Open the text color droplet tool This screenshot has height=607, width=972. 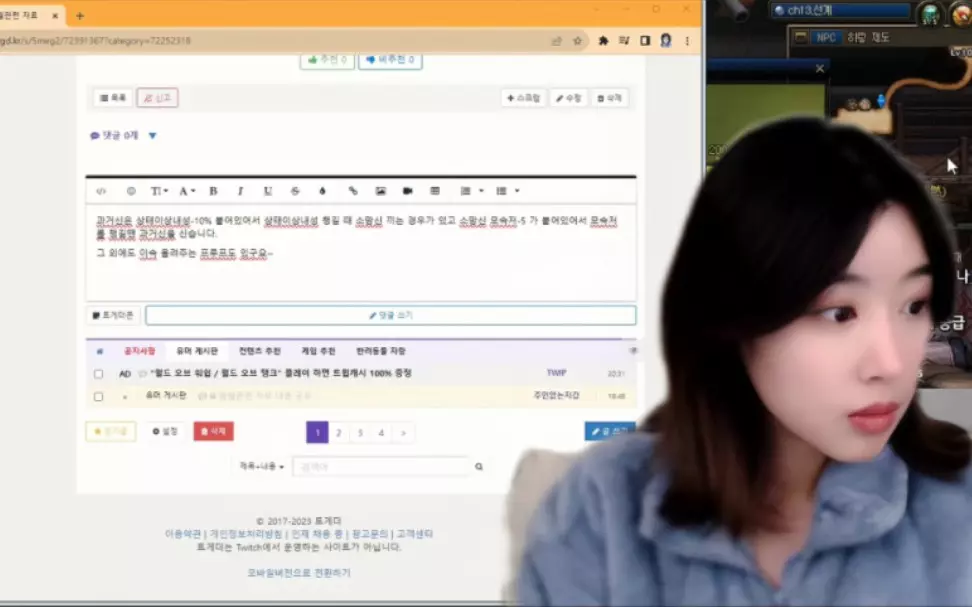[x=322, y=191]
